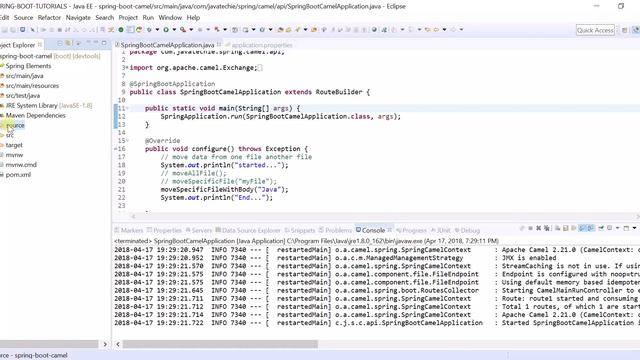The width and height of the screenshot is (640, 360).
Task: Click the globe web browser toolbar icon
Action: tap(374, 30)
